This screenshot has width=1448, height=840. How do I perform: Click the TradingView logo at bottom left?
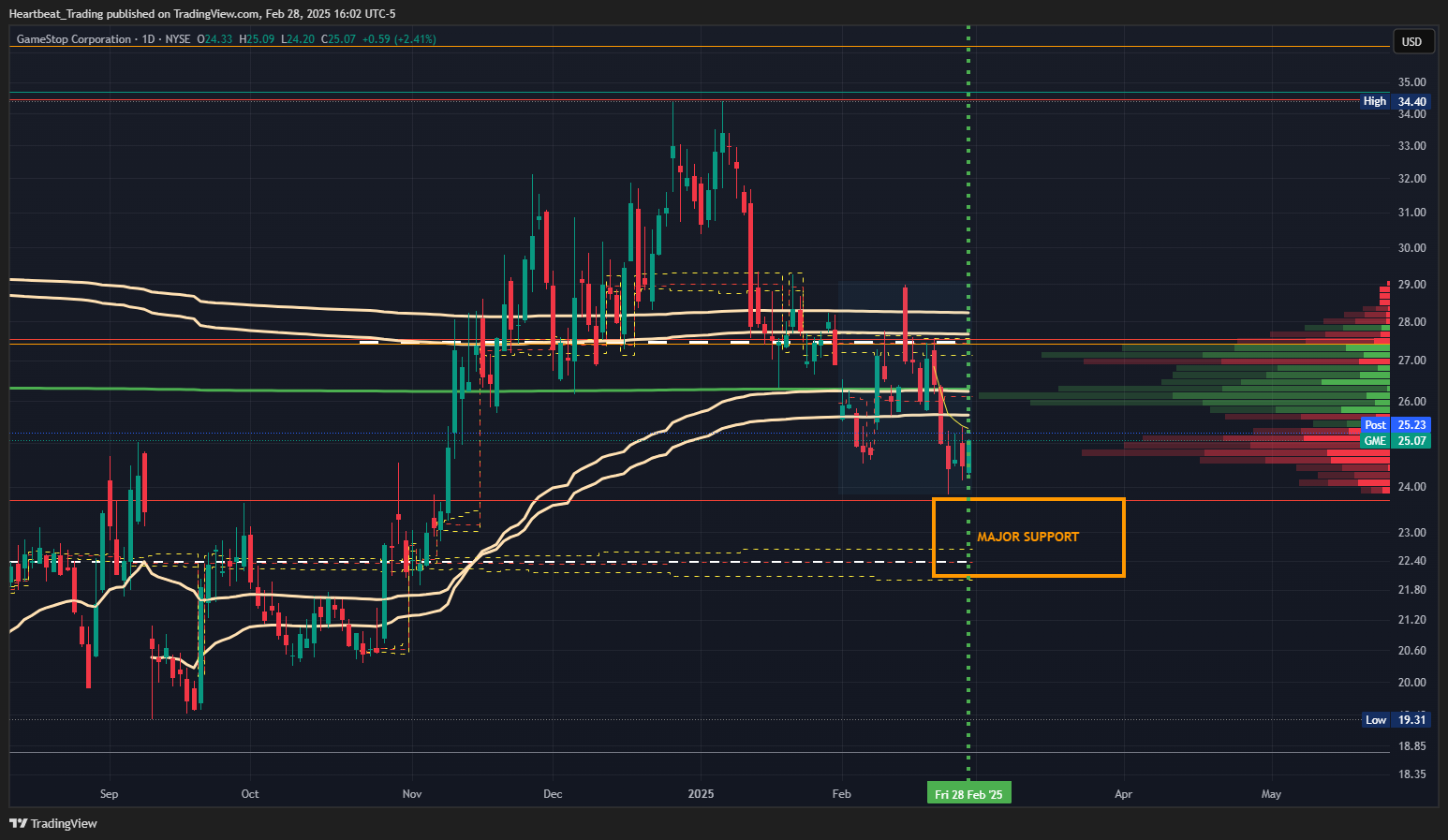(x=53, y=823)
